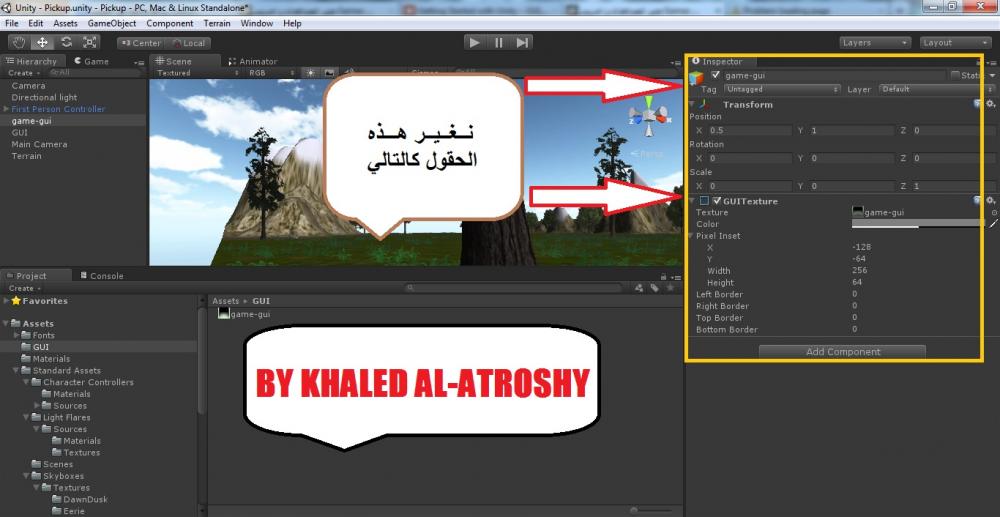Open the GameObject menu
Screen dimensions: 1000x517
pos(112,23)
